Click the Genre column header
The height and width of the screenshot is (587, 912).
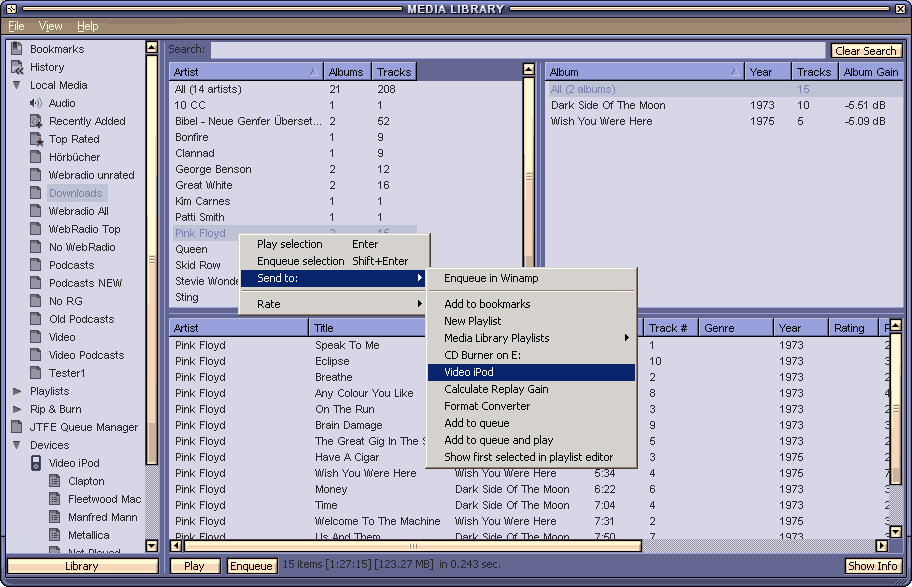(735, 328)
